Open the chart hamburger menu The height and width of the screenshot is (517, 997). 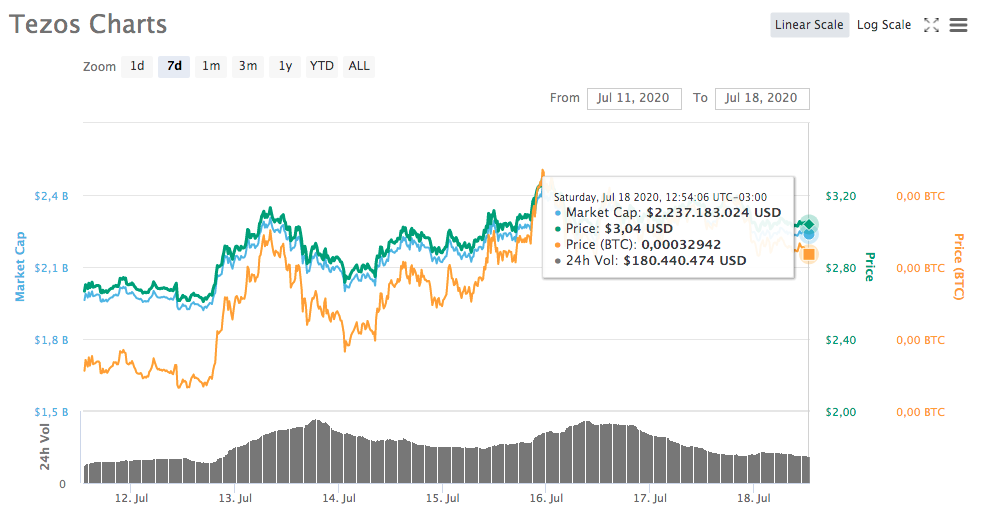pyautogui.click(x=958, y=25)
